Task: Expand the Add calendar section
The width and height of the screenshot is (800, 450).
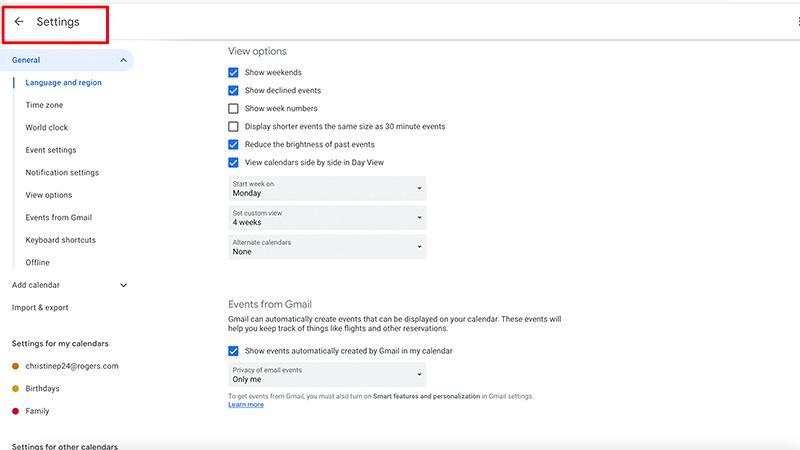Action: pos(123,285)
